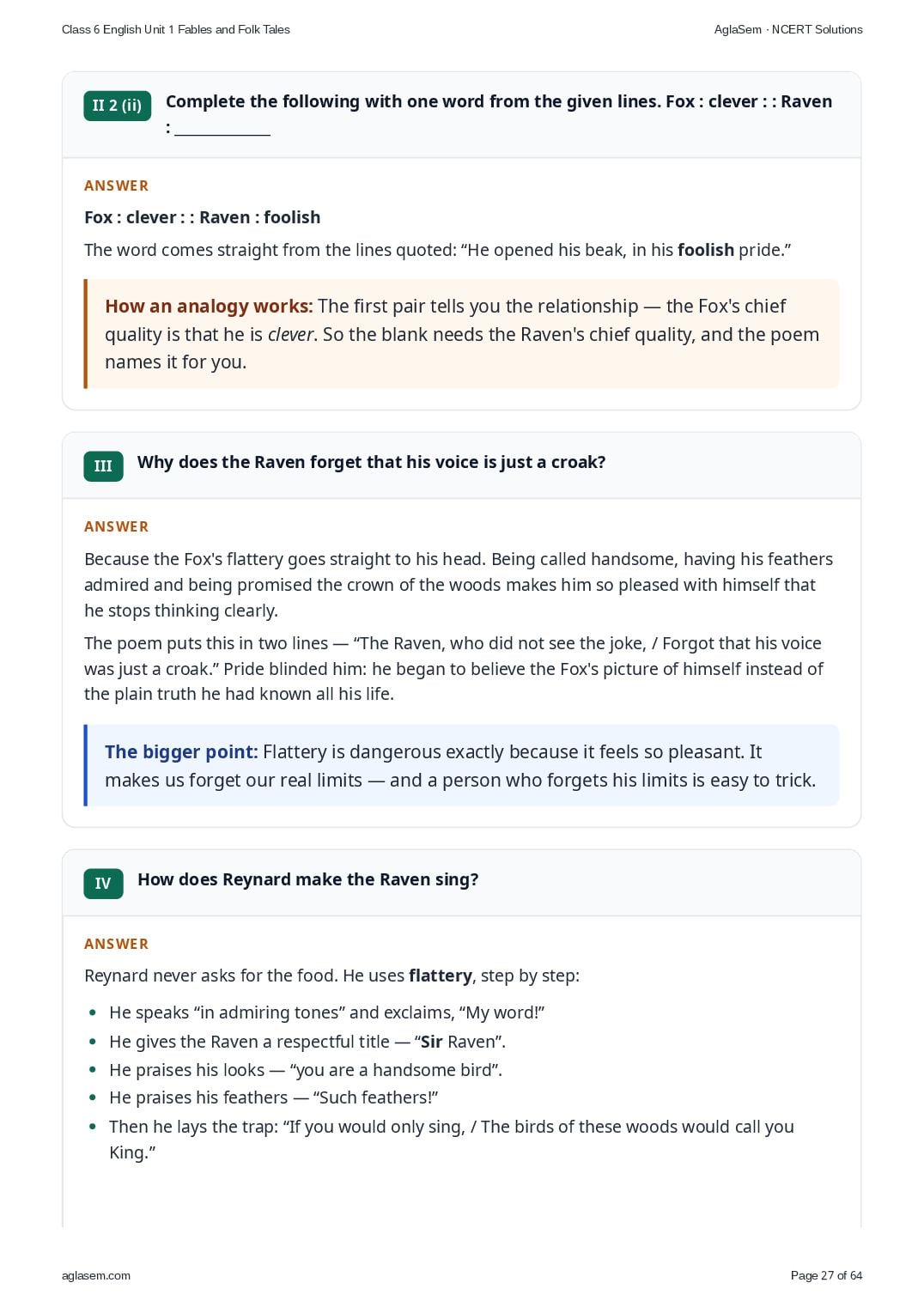Click the bold answer 'Fox : clever : : Raven : foolish'
The height and width of the screenshot is (1307, 924).
(203, 217)
